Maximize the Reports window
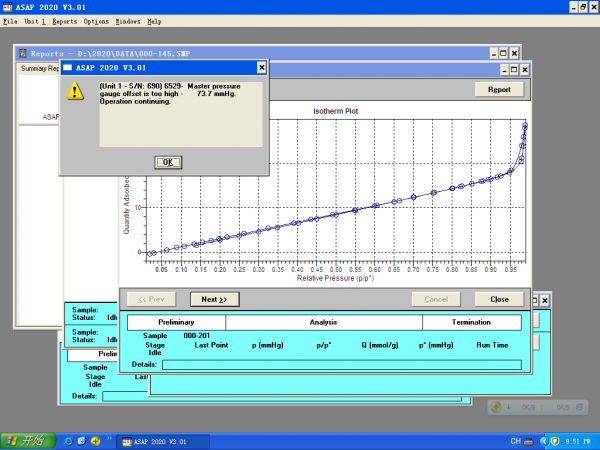 tap(504, 53)
